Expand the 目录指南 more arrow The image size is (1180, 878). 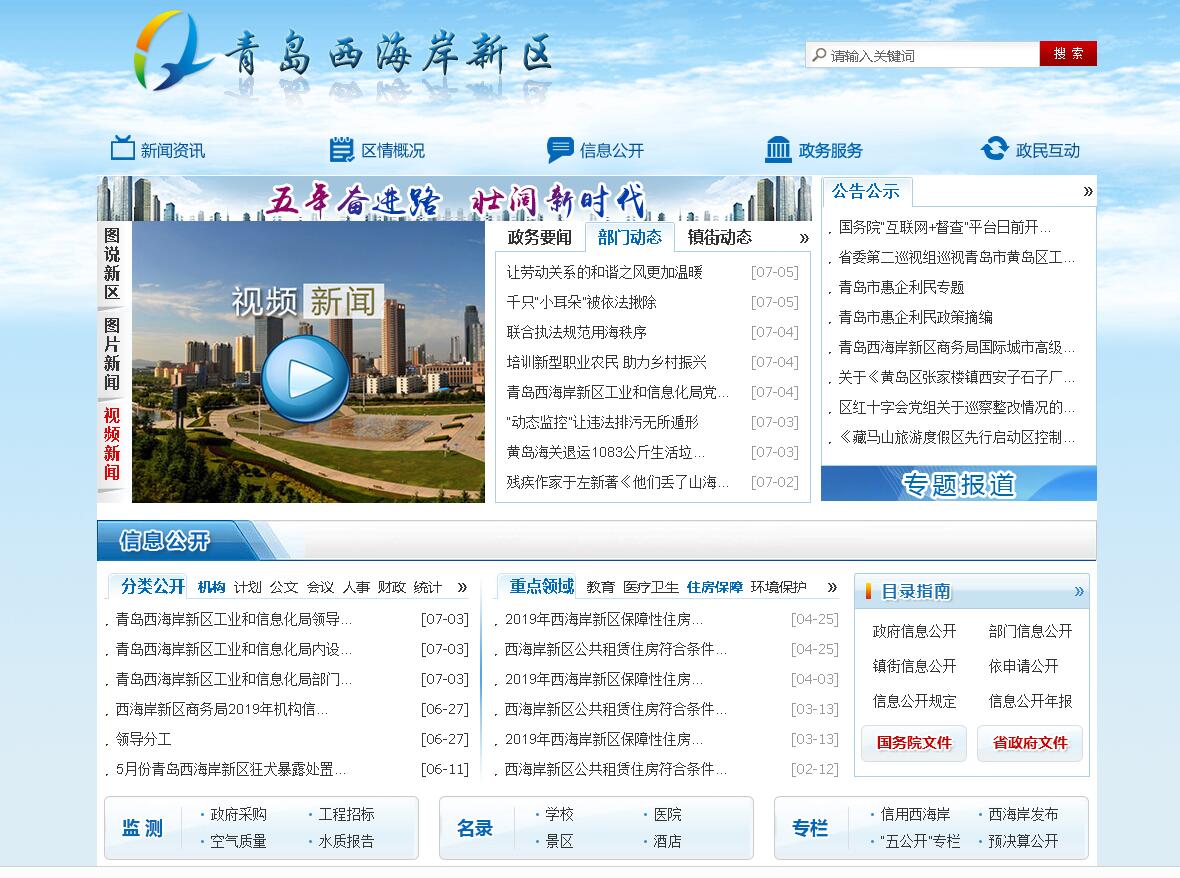click(x=1079, y=591)
